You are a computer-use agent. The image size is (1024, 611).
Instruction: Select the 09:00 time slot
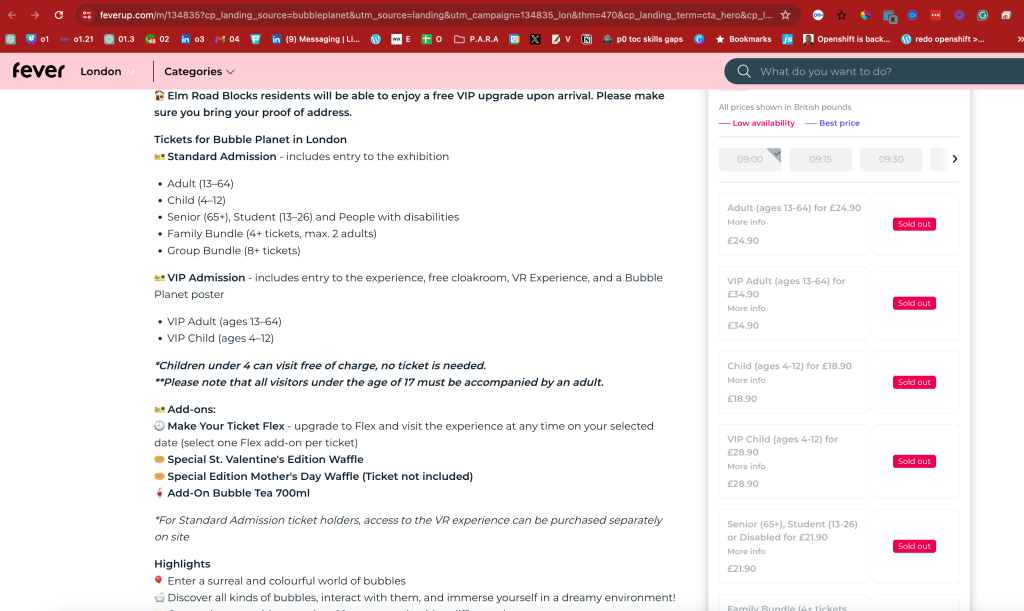tap(750, 159)
